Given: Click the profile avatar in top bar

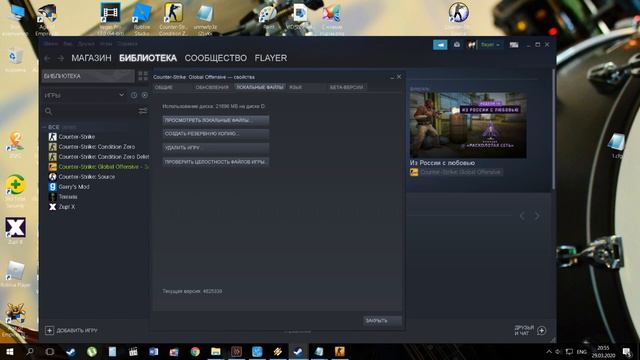Looking at the screenshot, I should (471, 45).
